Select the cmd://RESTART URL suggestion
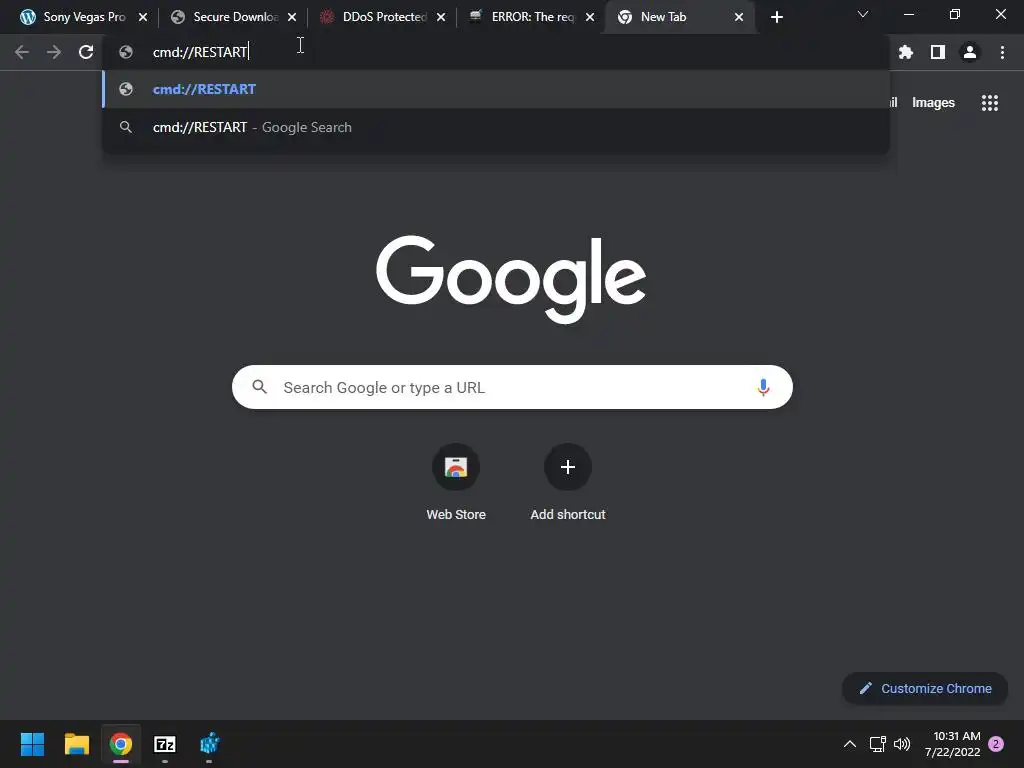Viewport: 1024px width, 768px height. (496, 89)
